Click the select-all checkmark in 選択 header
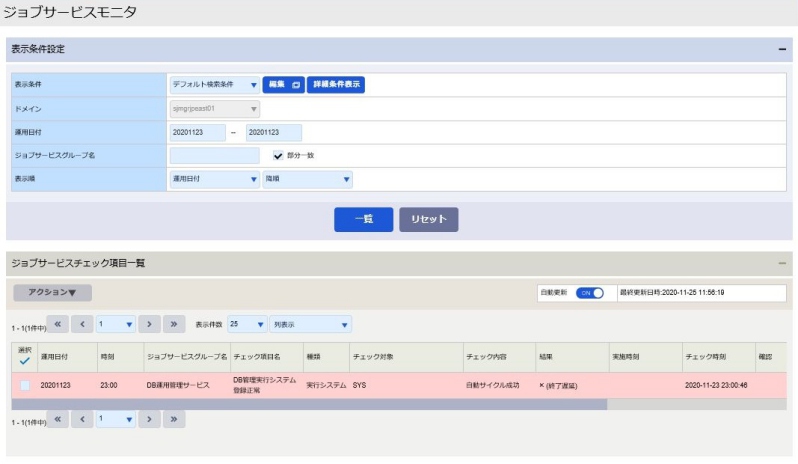Viewport: 798px width, 464px height. [24, 361]
